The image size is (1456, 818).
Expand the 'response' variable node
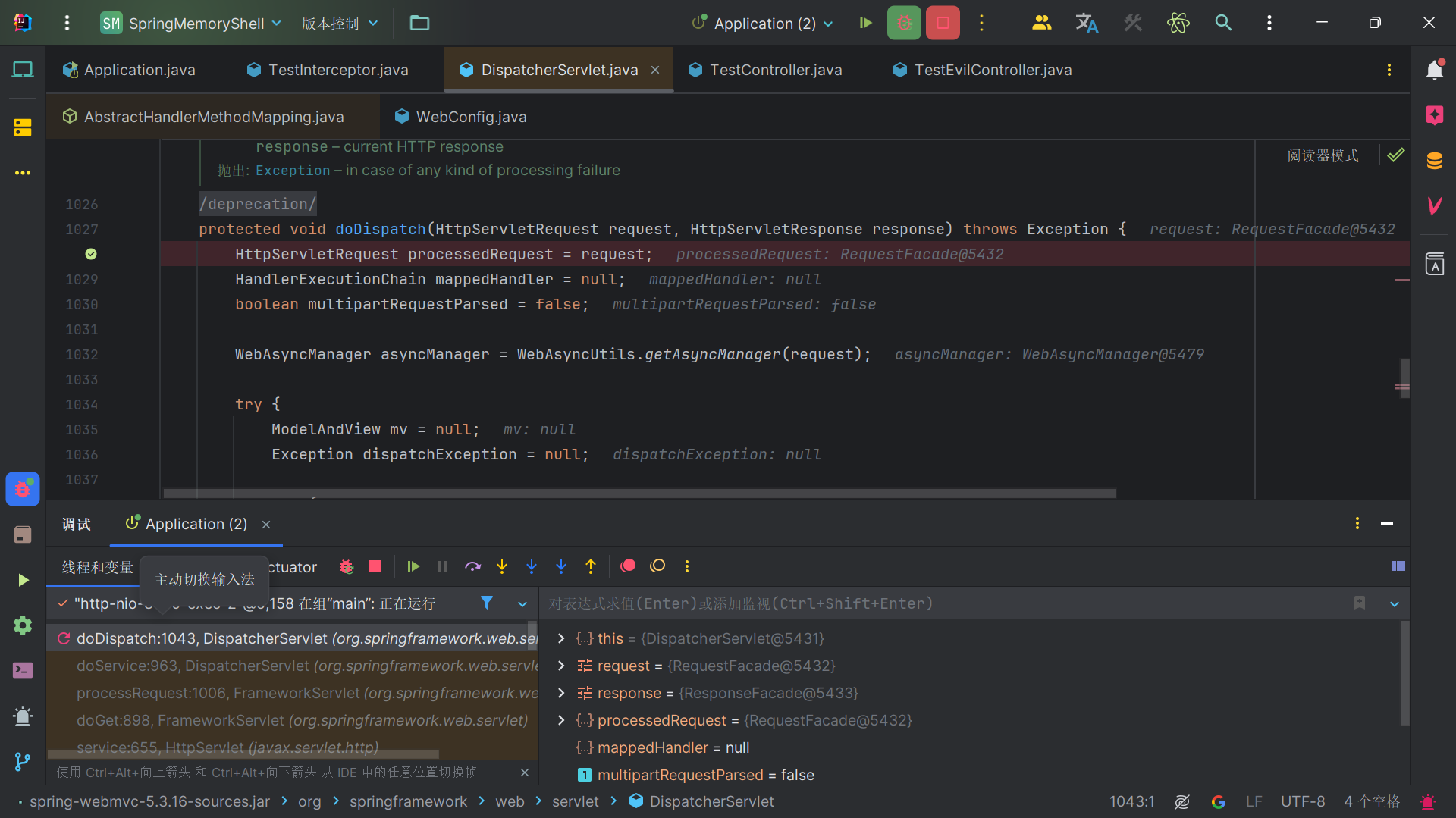tap(561, 693)
